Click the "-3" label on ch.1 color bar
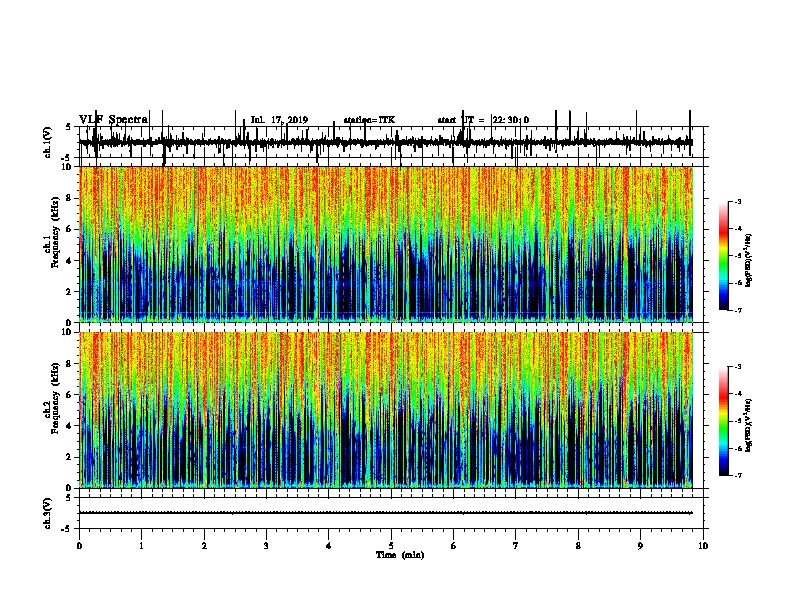This screenshot has height=612, width=792. coord(737,201)
